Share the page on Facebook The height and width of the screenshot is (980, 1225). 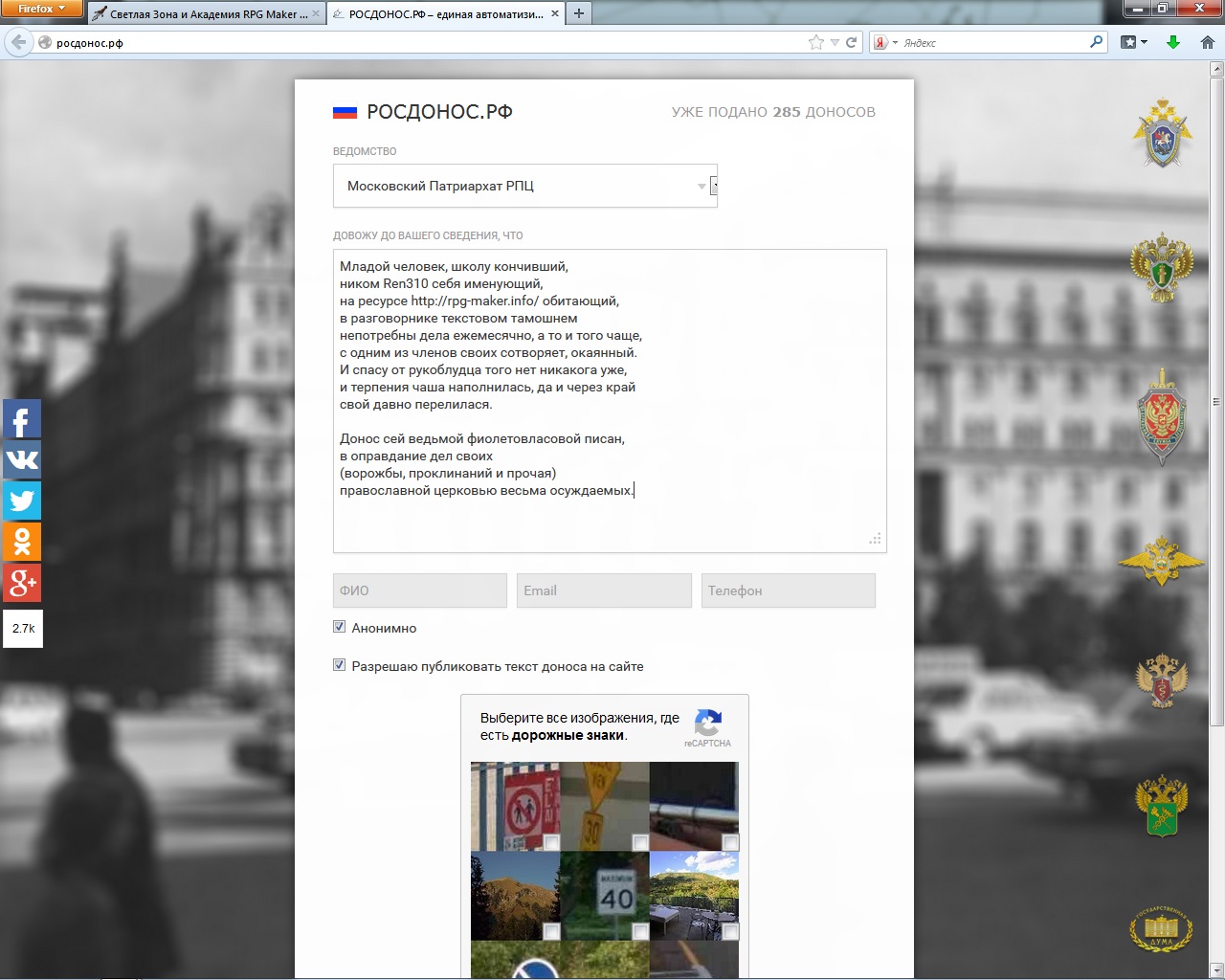click(22, 419)
